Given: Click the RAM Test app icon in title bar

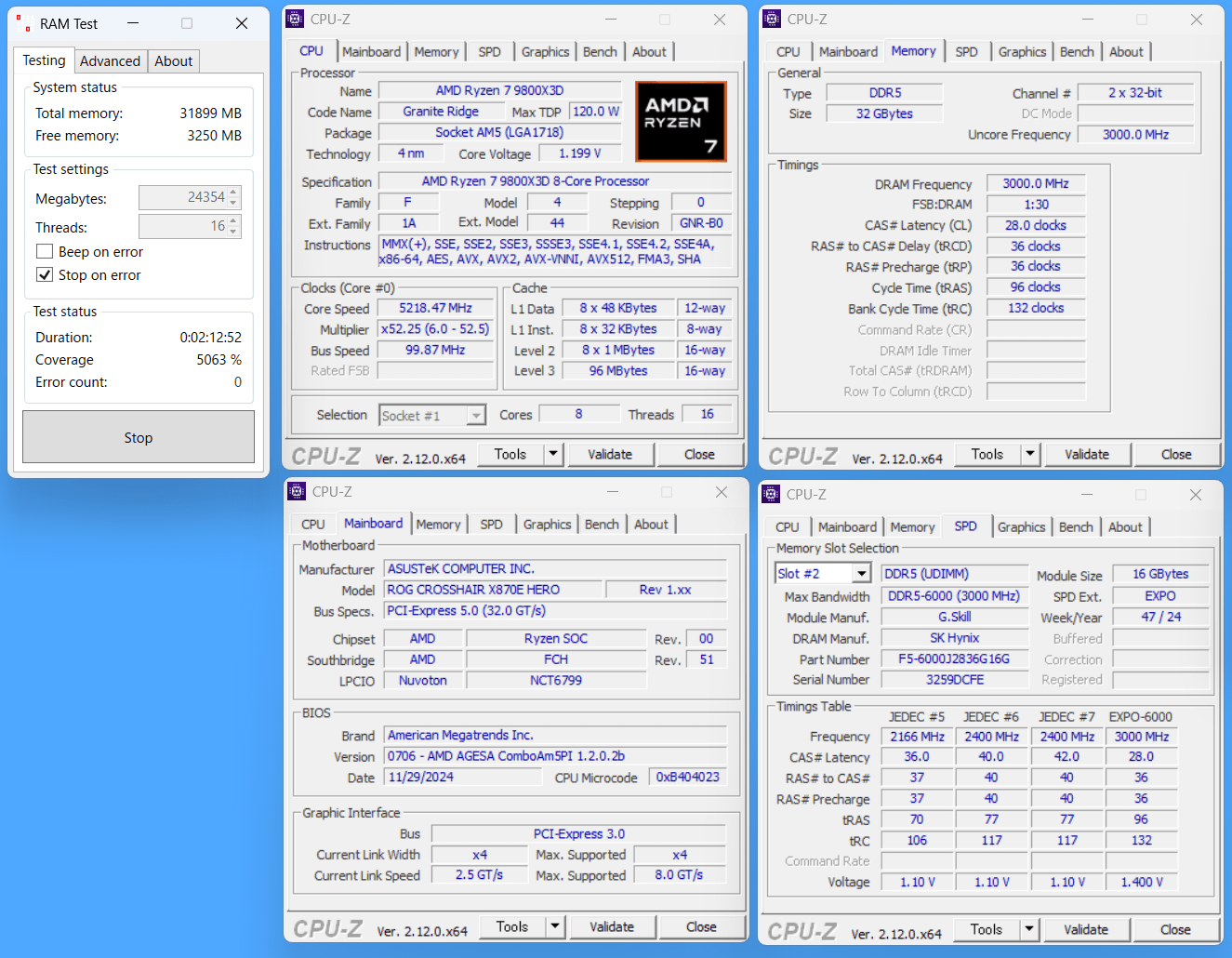Looking at the screenshot, I should (24, 23).
